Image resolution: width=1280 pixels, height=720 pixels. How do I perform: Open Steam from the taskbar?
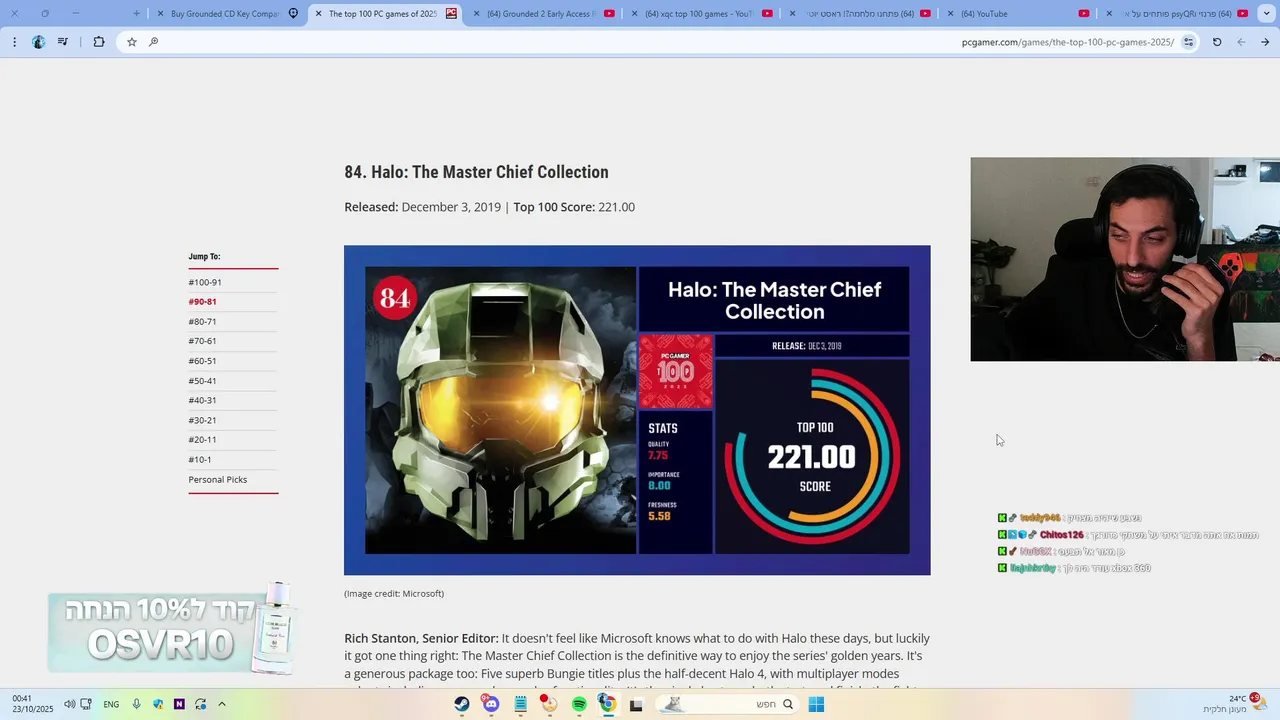point(461,704)
